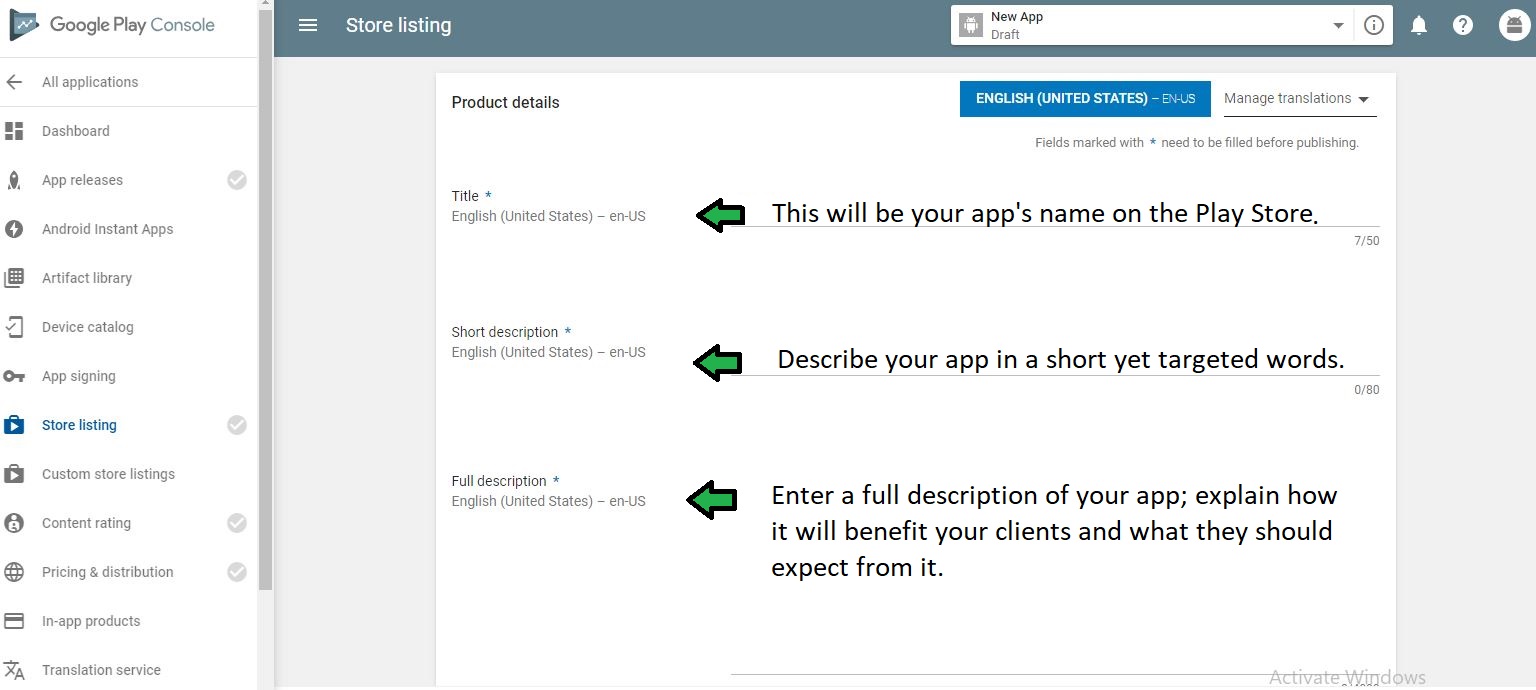
Task: Click into the Full description text area
Action: click(1055, 575)
